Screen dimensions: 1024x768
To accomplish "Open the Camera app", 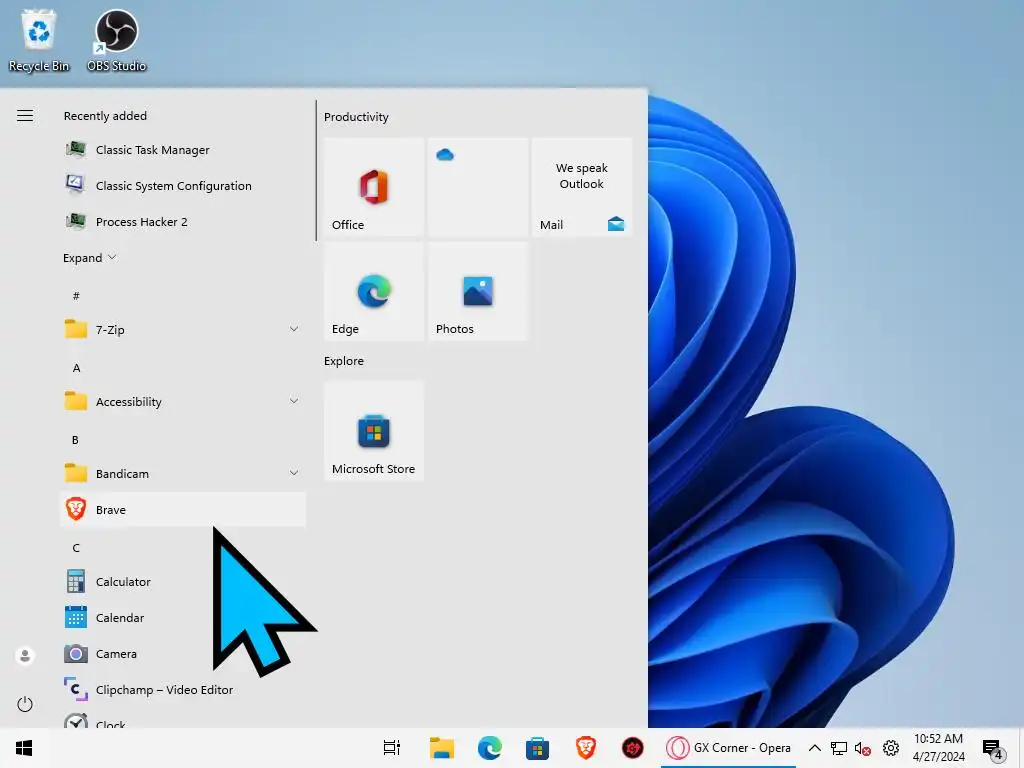I will pos(183,653).
